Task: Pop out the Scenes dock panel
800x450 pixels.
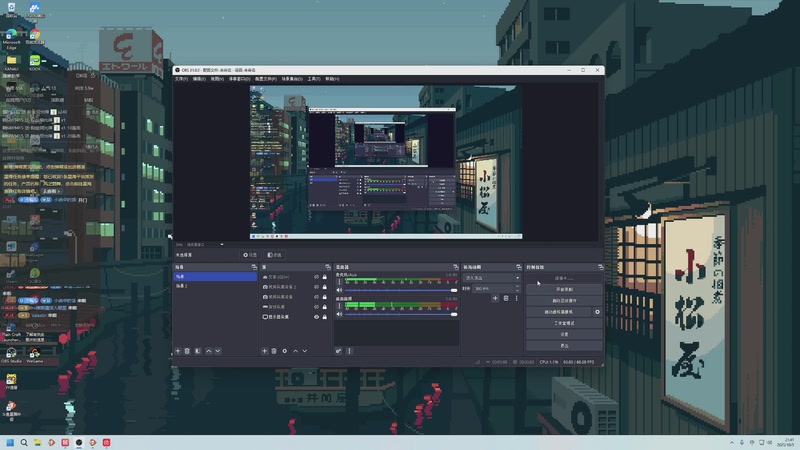Action: click(254, 267)
